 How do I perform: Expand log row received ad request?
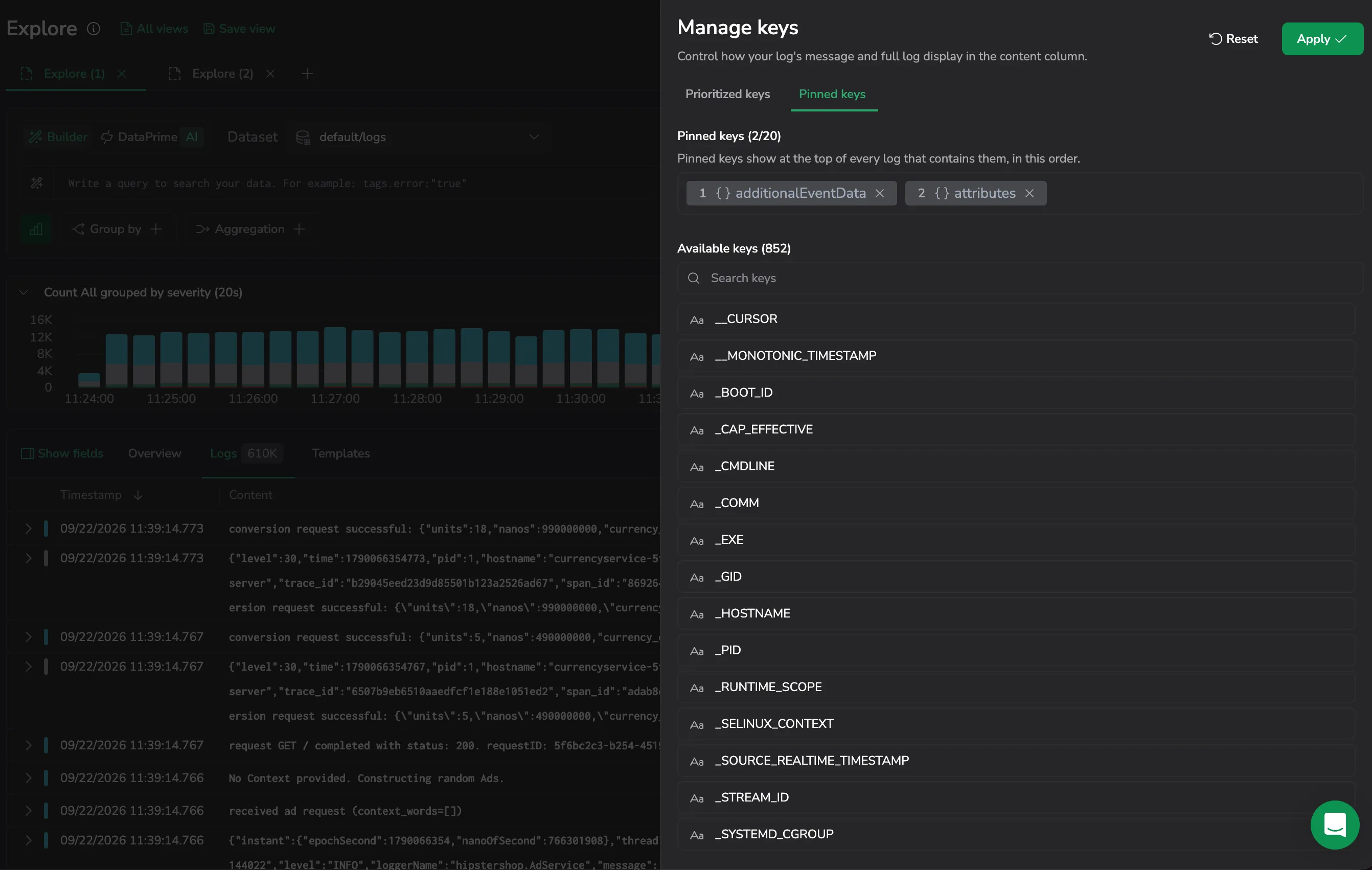coord(29,811)
